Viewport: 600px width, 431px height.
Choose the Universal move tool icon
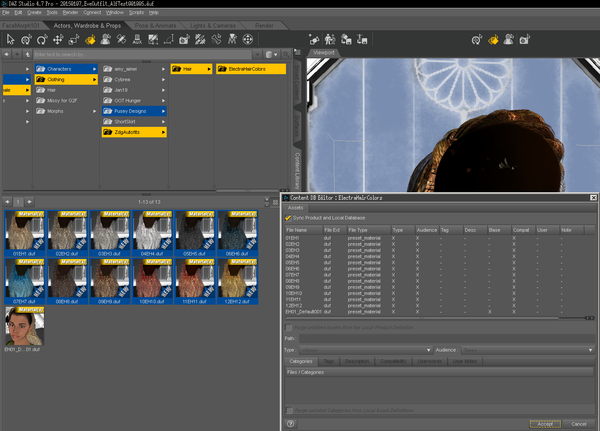[x=28, y=39]
